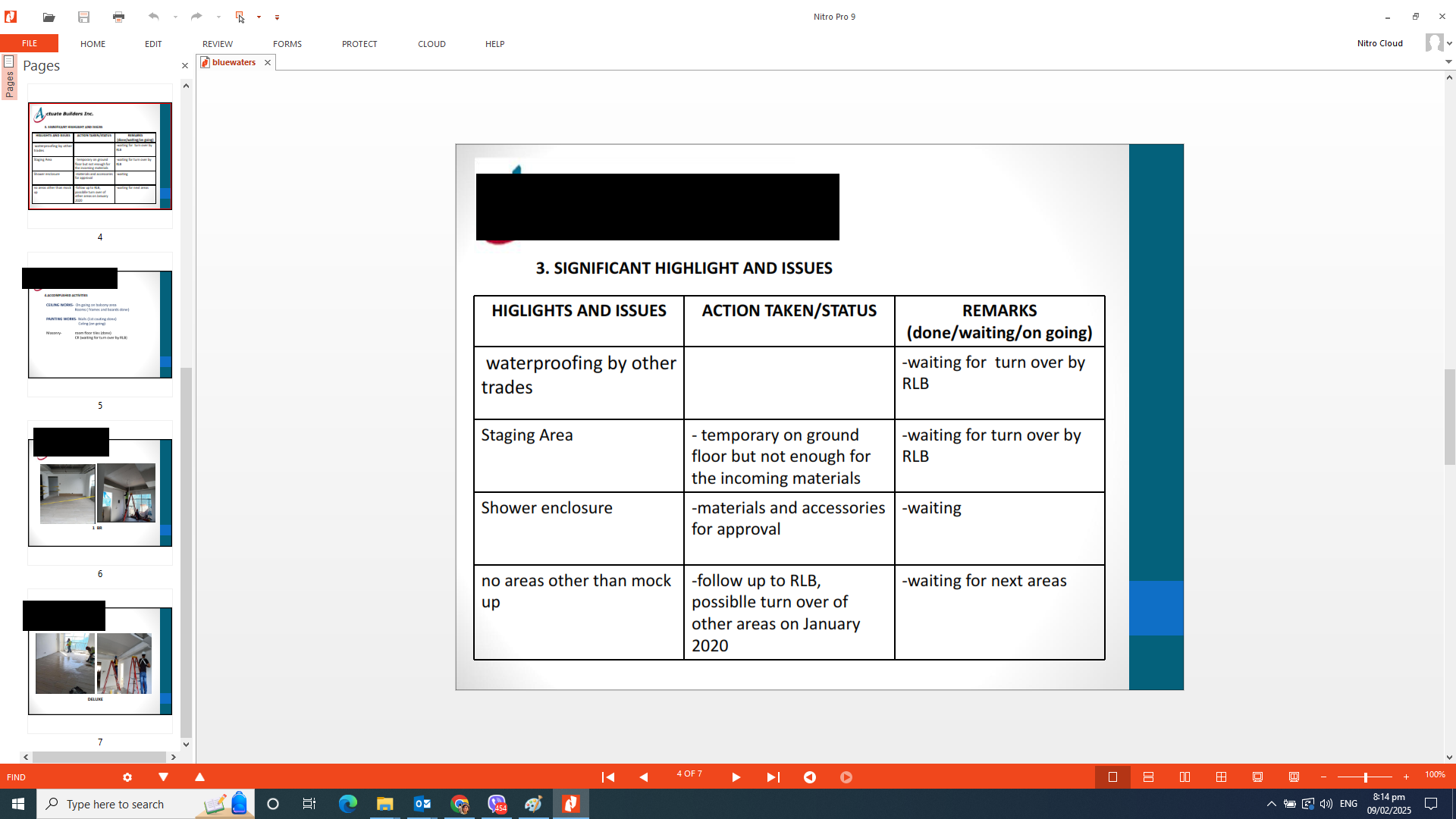Expand the select tool dropdown arrow
The width and height of the screenshot is (1456, 819).
point(259,17)
